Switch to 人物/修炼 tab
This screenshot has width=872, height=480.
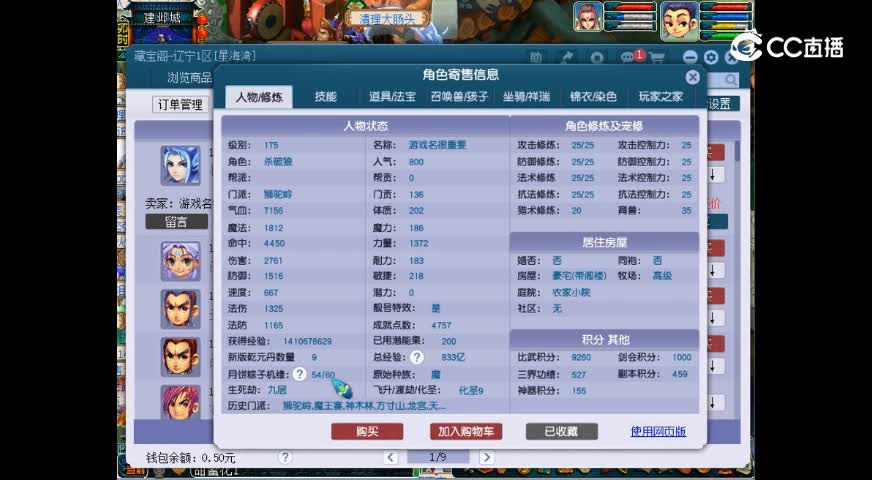click(259, 97)
